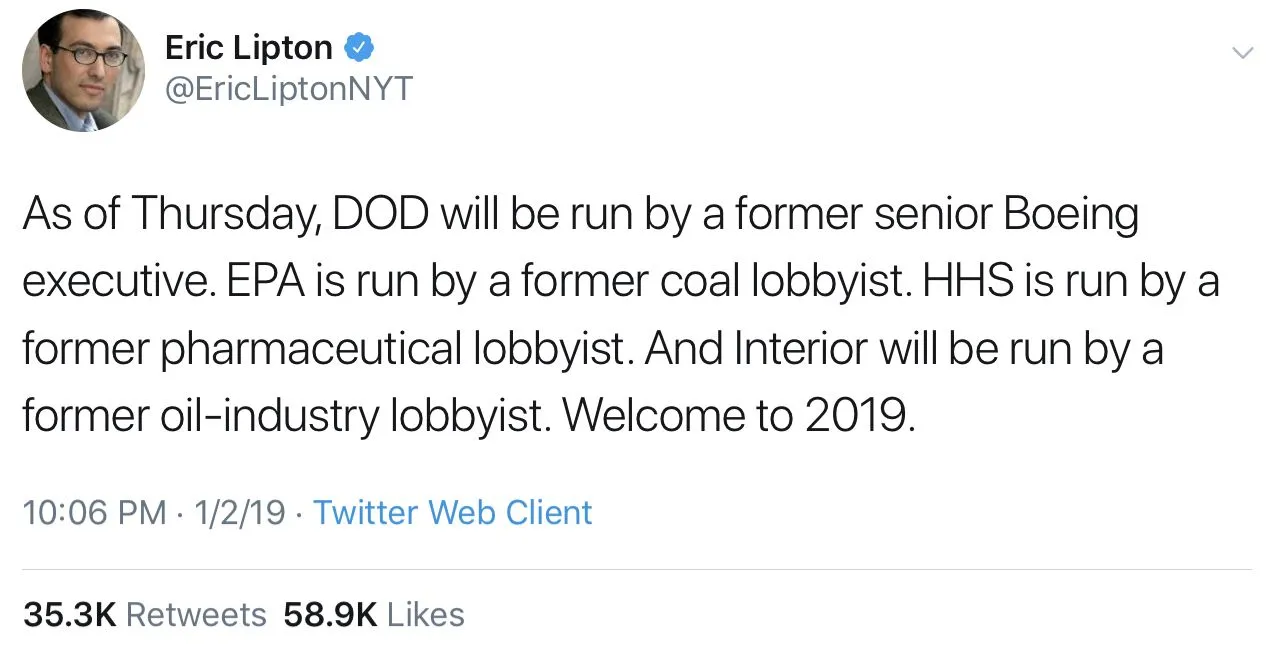Viewport: 1266px width, 649px height.
Task: Open the @EricLiptonNYT handle link
Action: coord(287,89)
